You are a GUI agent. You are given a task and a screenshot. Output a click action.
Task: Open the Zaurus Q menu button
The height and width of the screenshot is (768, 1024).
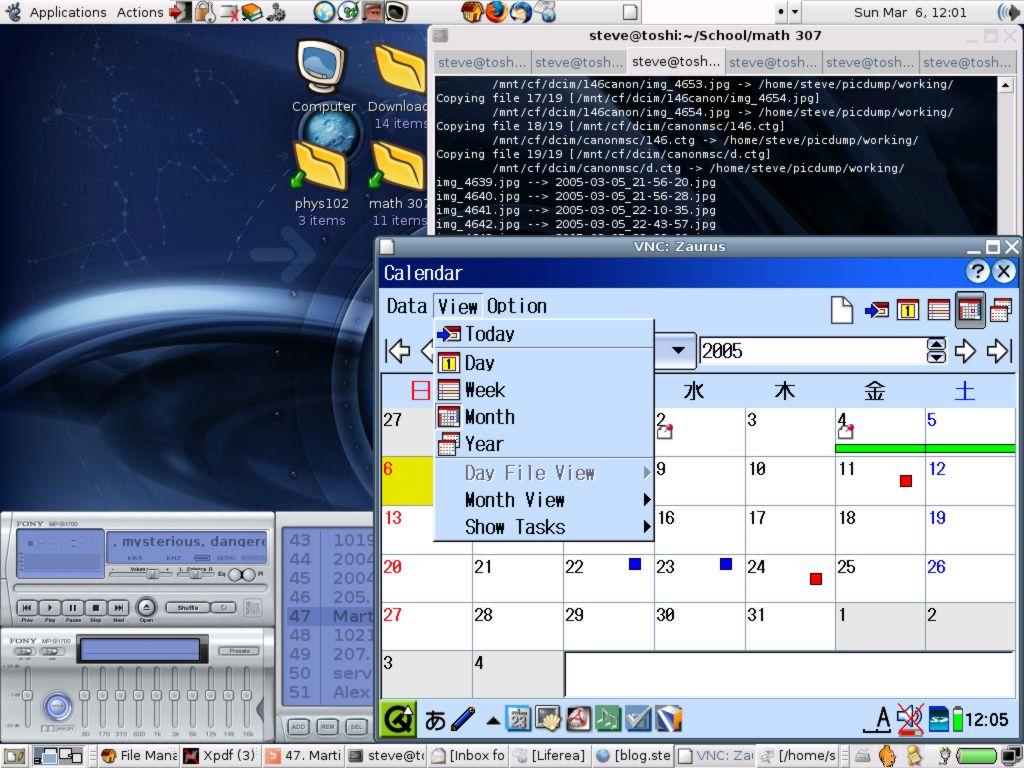tap(398, 719)
